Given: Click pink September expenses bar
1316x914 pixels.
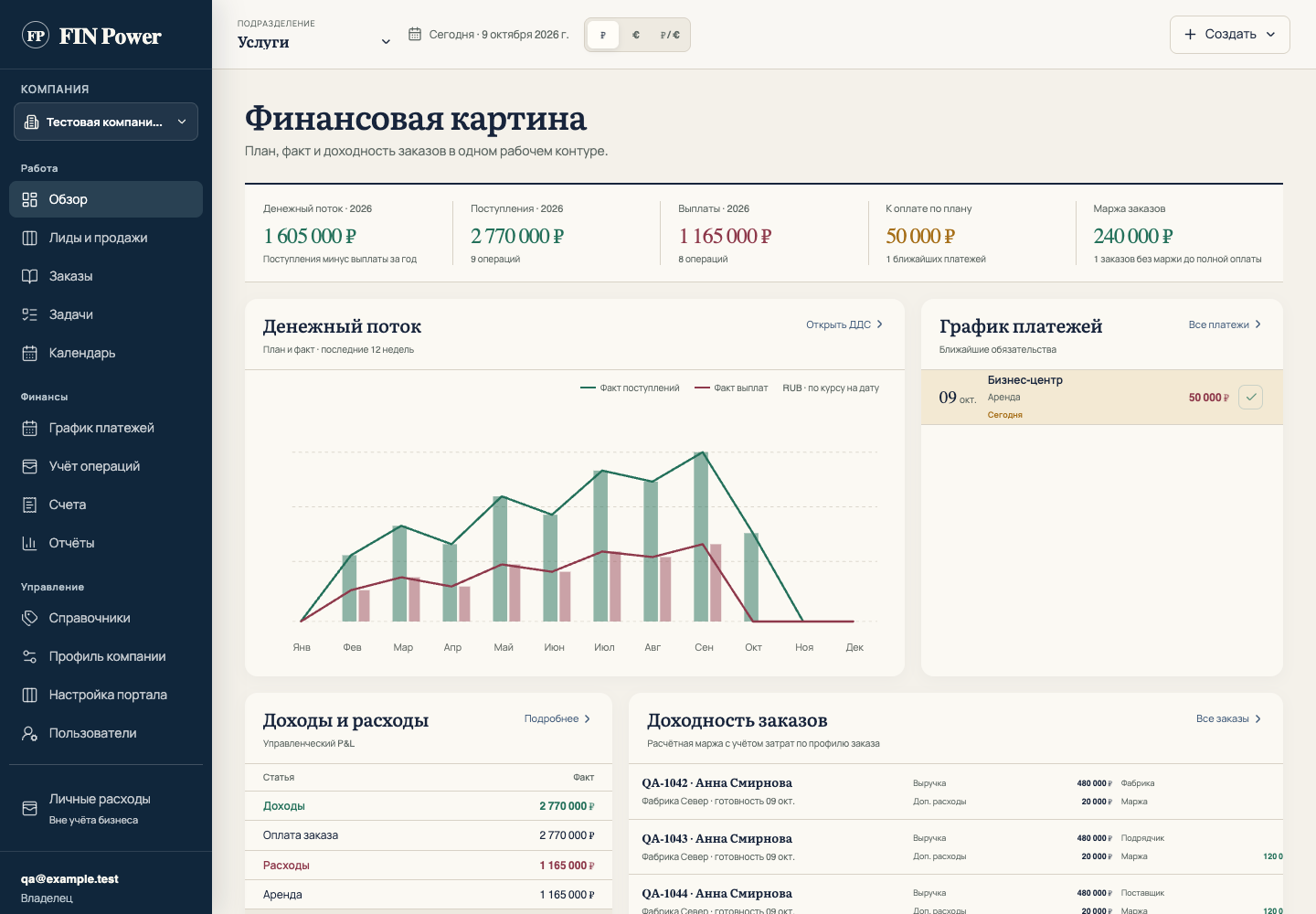Looking at the screenshot, I should pos(716,583).
